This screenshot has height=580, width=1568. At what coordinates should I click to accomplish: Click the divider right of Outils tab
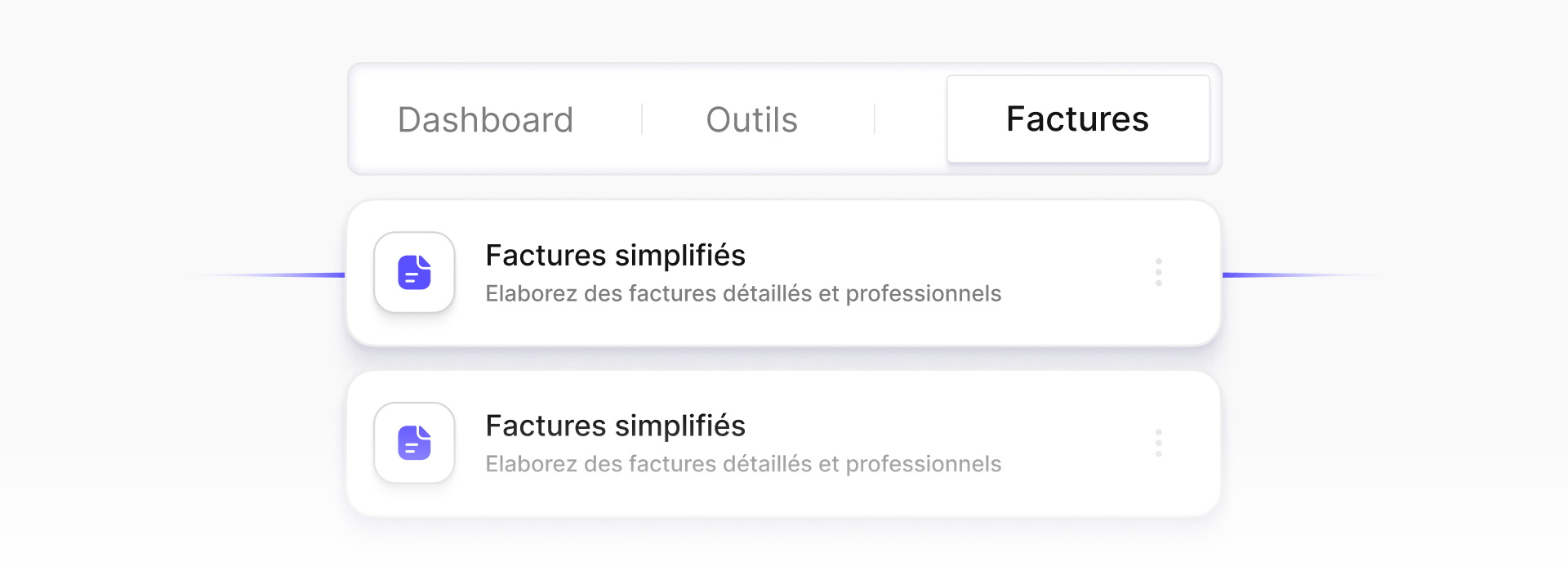pyautogui.click(x=875, y=119)
